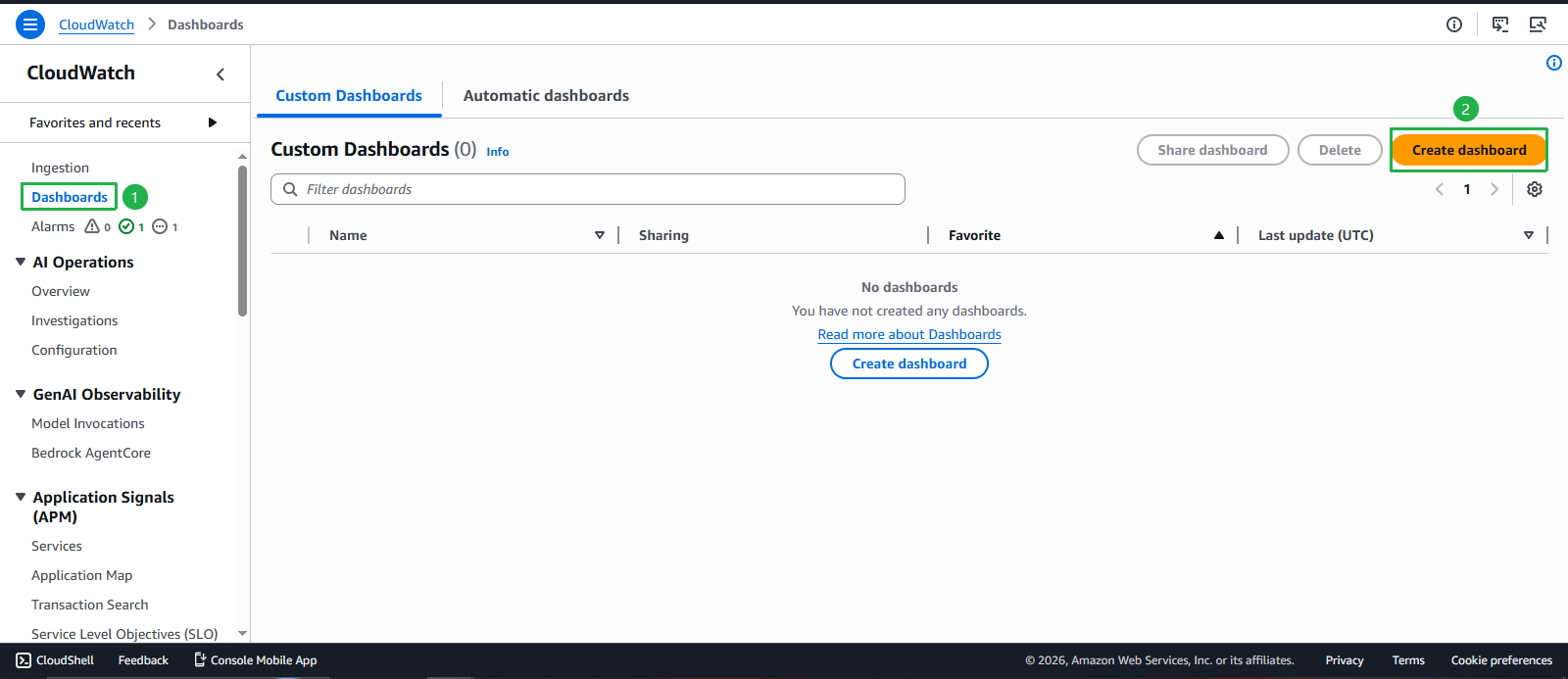Click the page number 1
Viewport: 1568px width, 679px height.
[1467, 189]
